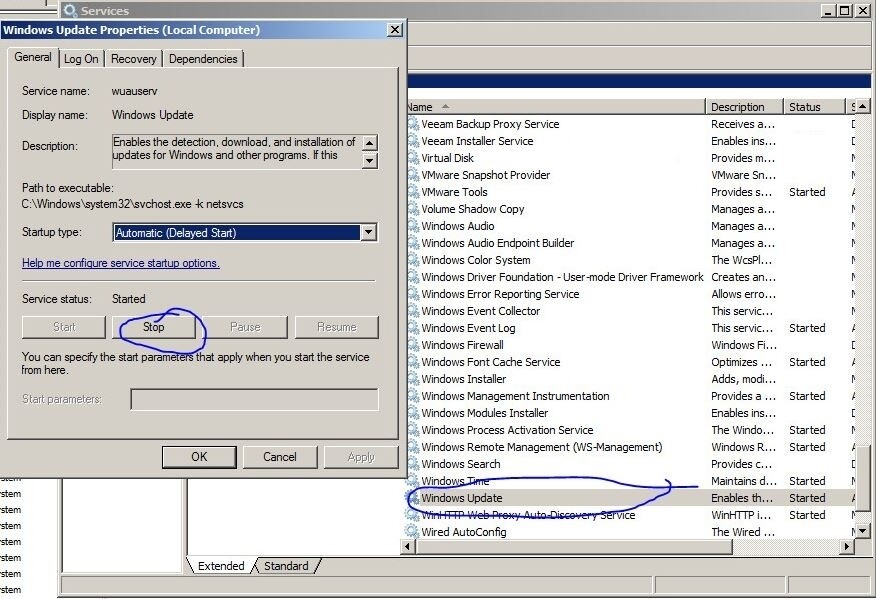Viewport: 876px width, 599px height.
Task: Click the Startup type dropdown arrow
Action: pyautogui.click(x=370, y=232)
